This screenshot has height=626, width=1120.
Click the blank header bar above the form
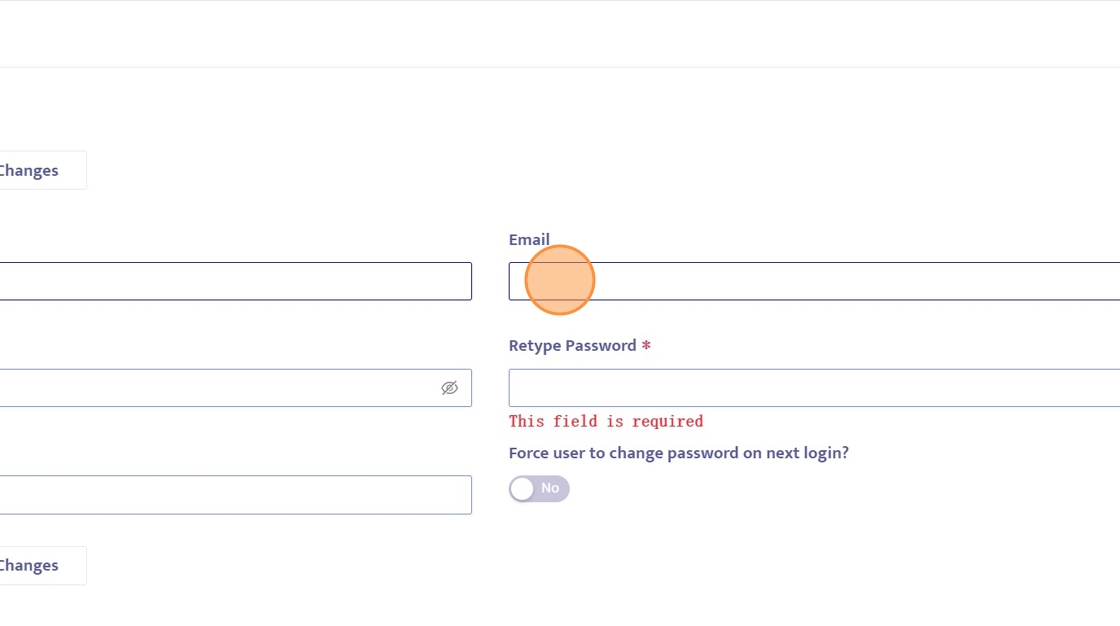(560, 34)
